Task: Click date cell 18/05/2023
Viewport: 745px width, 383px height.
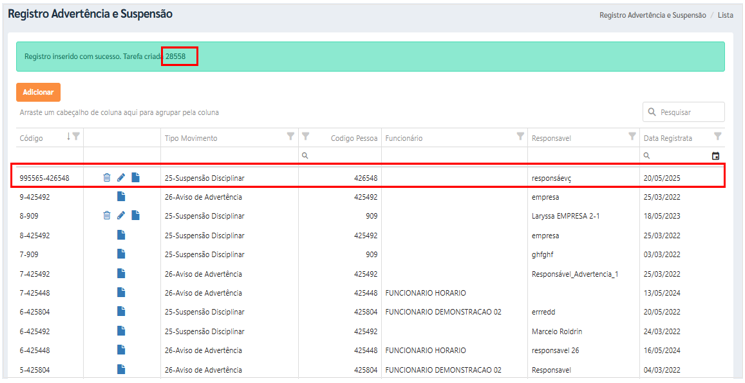Action: coord(662,216)
